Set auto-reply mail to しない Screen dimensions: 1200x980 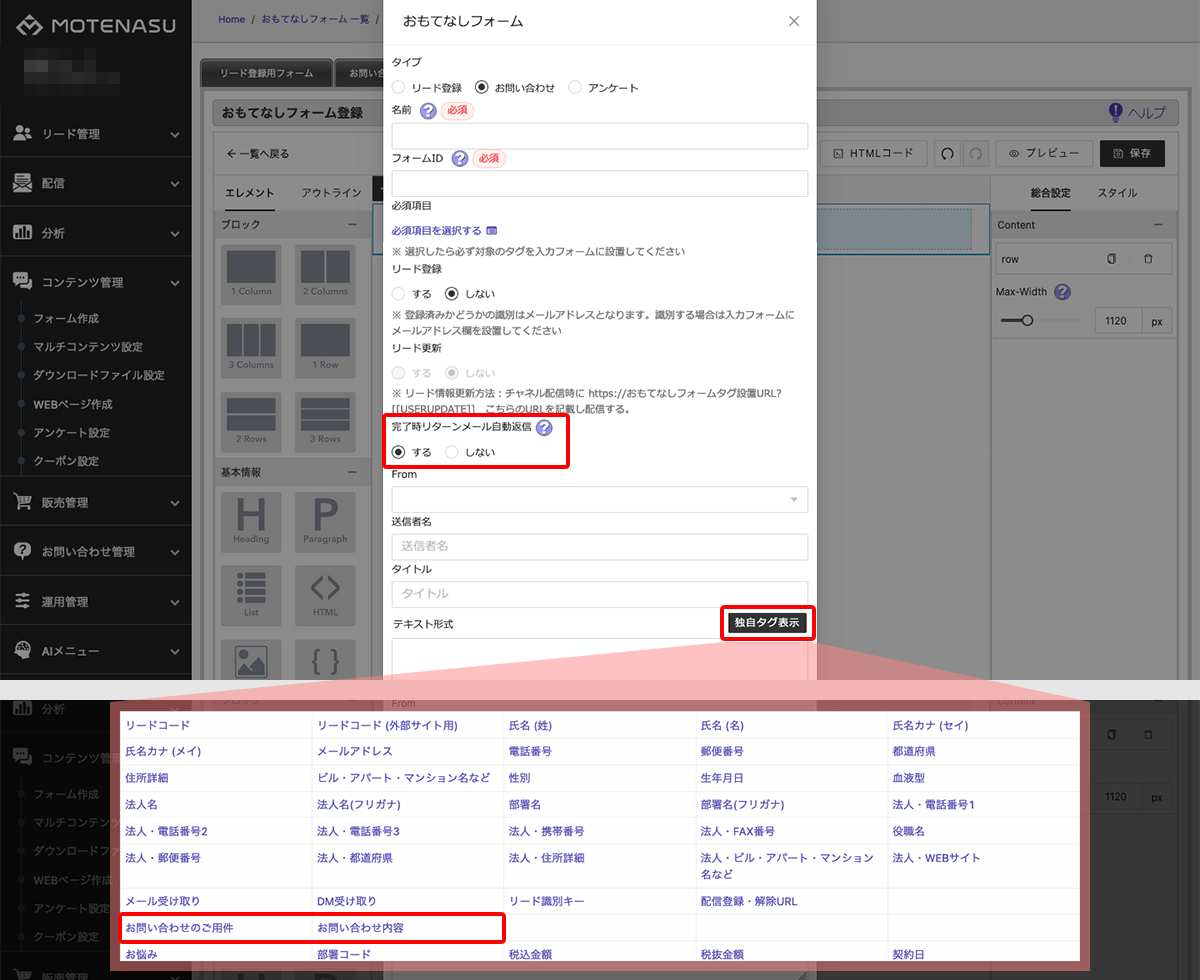[x=452, y=452]
